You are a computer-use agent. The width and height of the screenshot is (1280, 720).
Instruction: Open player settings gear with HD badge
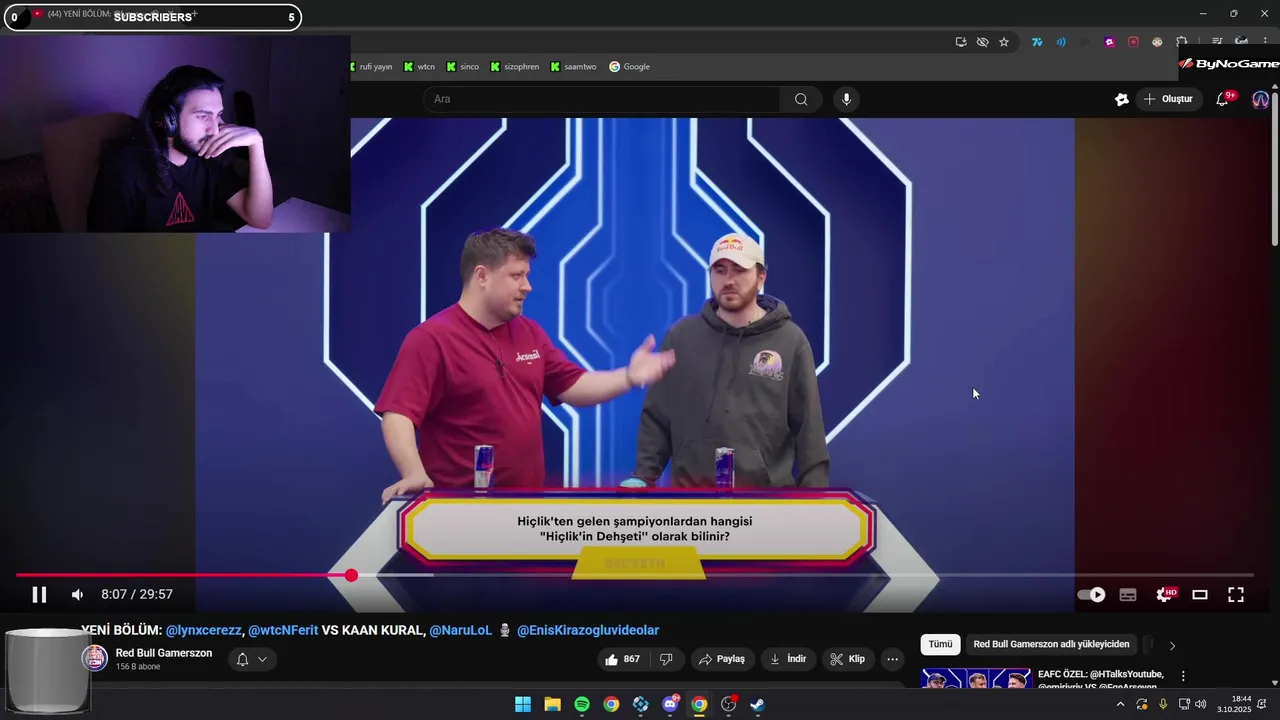[1165, 595]
